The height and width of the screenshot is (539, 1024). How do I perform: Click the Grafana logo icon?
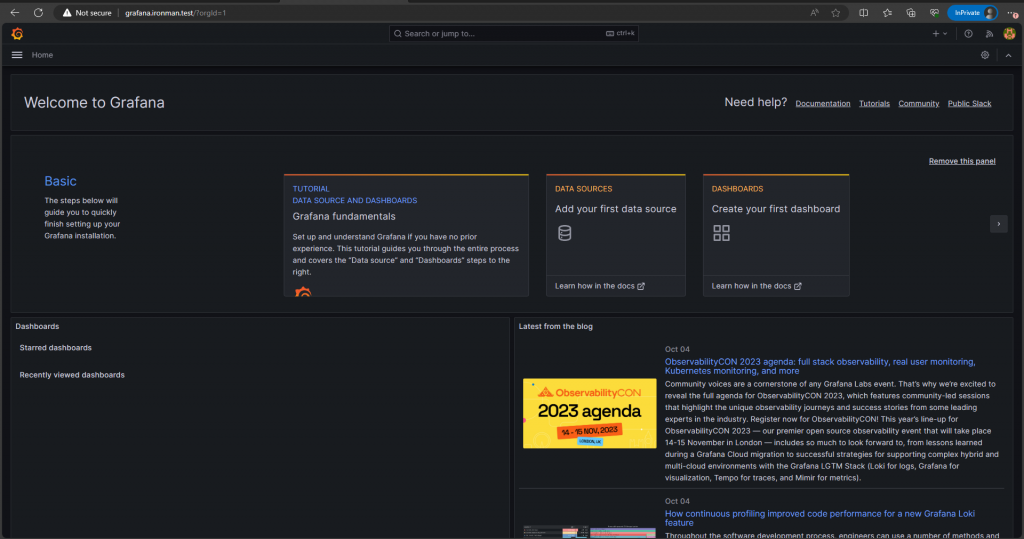click(x=17, y=33)
